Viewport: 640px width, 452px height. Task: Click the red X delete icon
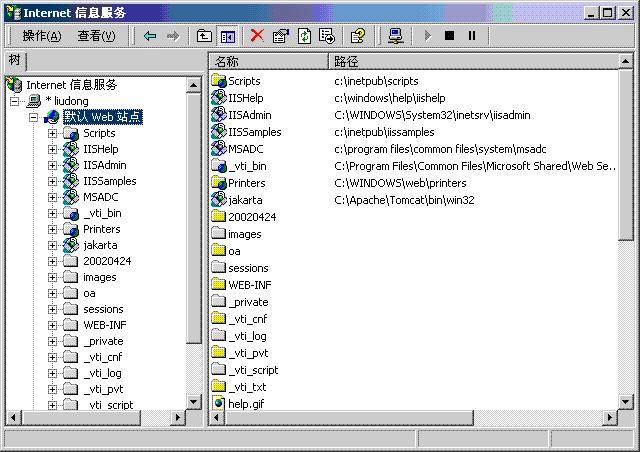(x=257, y=36)
